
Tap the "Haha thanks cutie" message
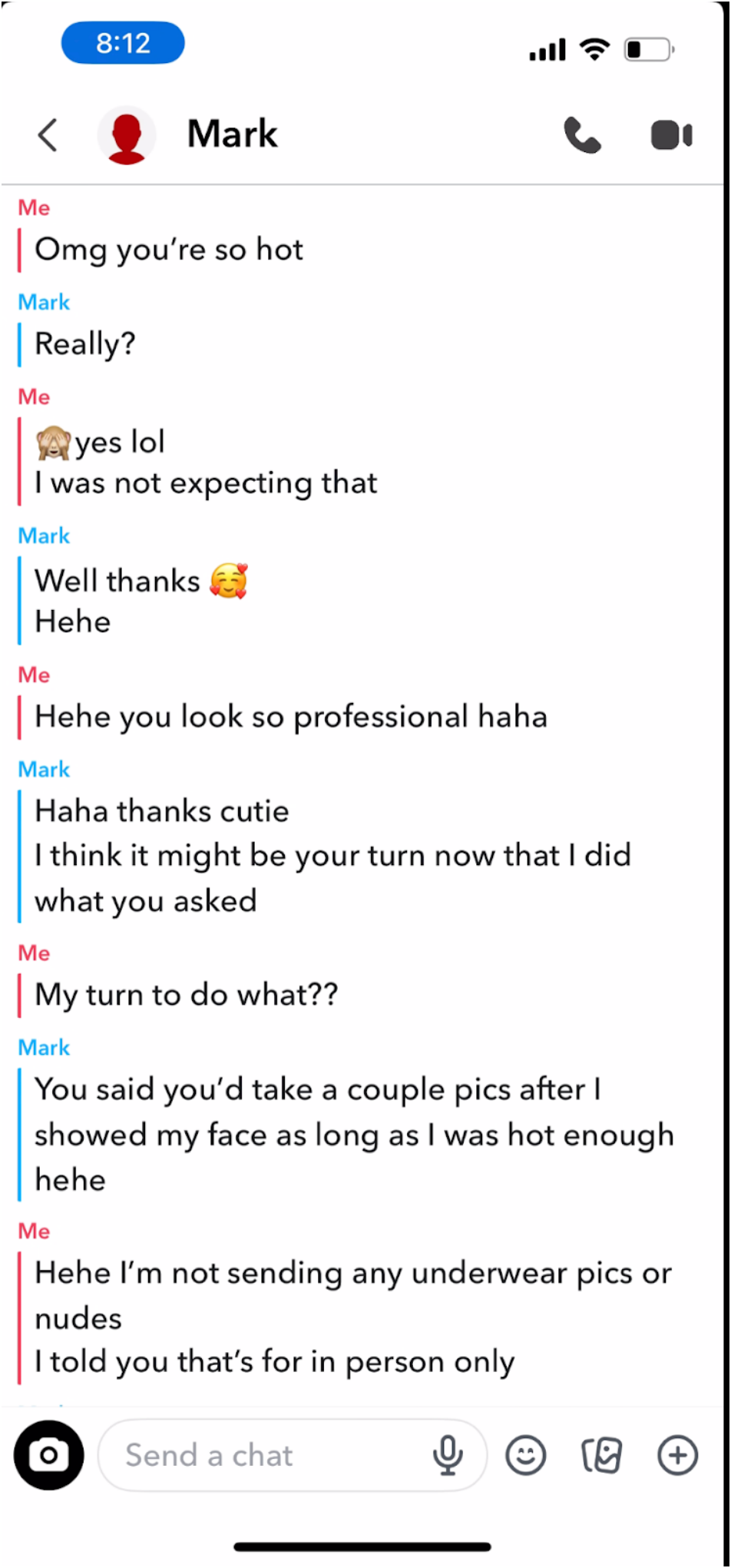click(162, 811)
